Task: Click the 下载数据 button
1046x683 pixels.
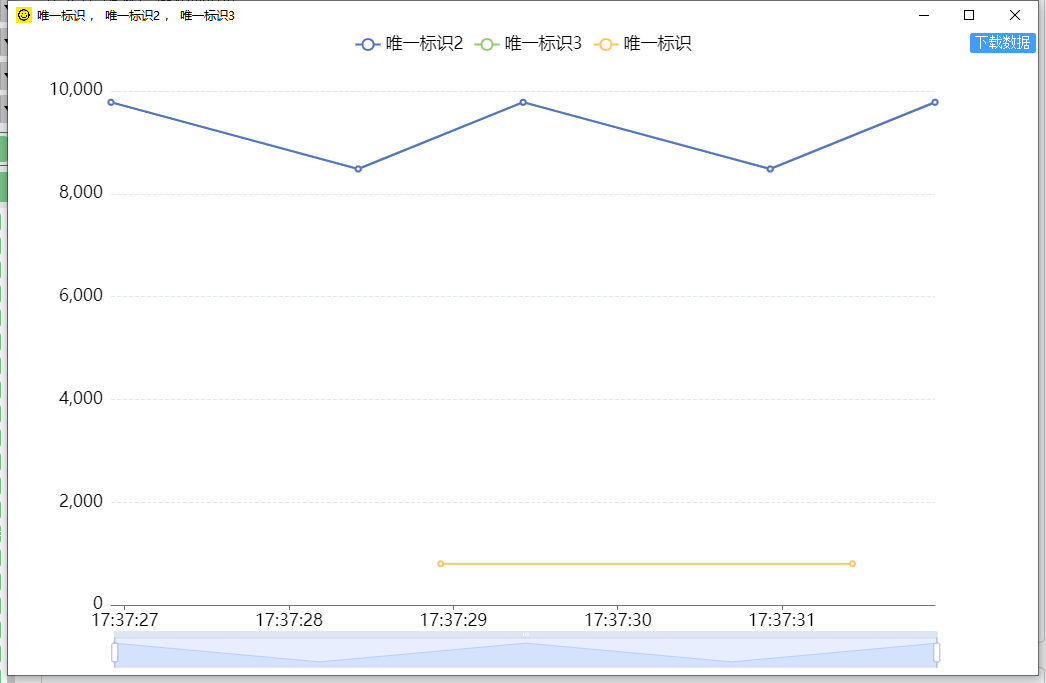Action: 1002,43
